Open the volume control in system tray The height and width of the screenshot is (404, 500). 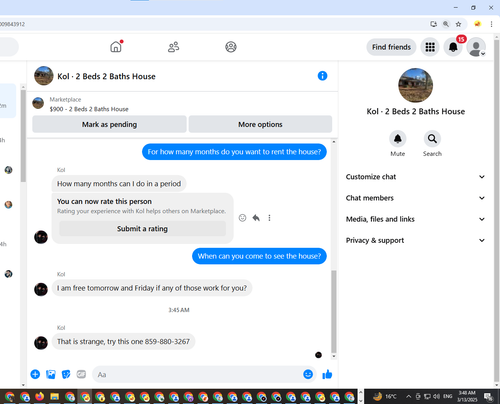click(436, 396)
